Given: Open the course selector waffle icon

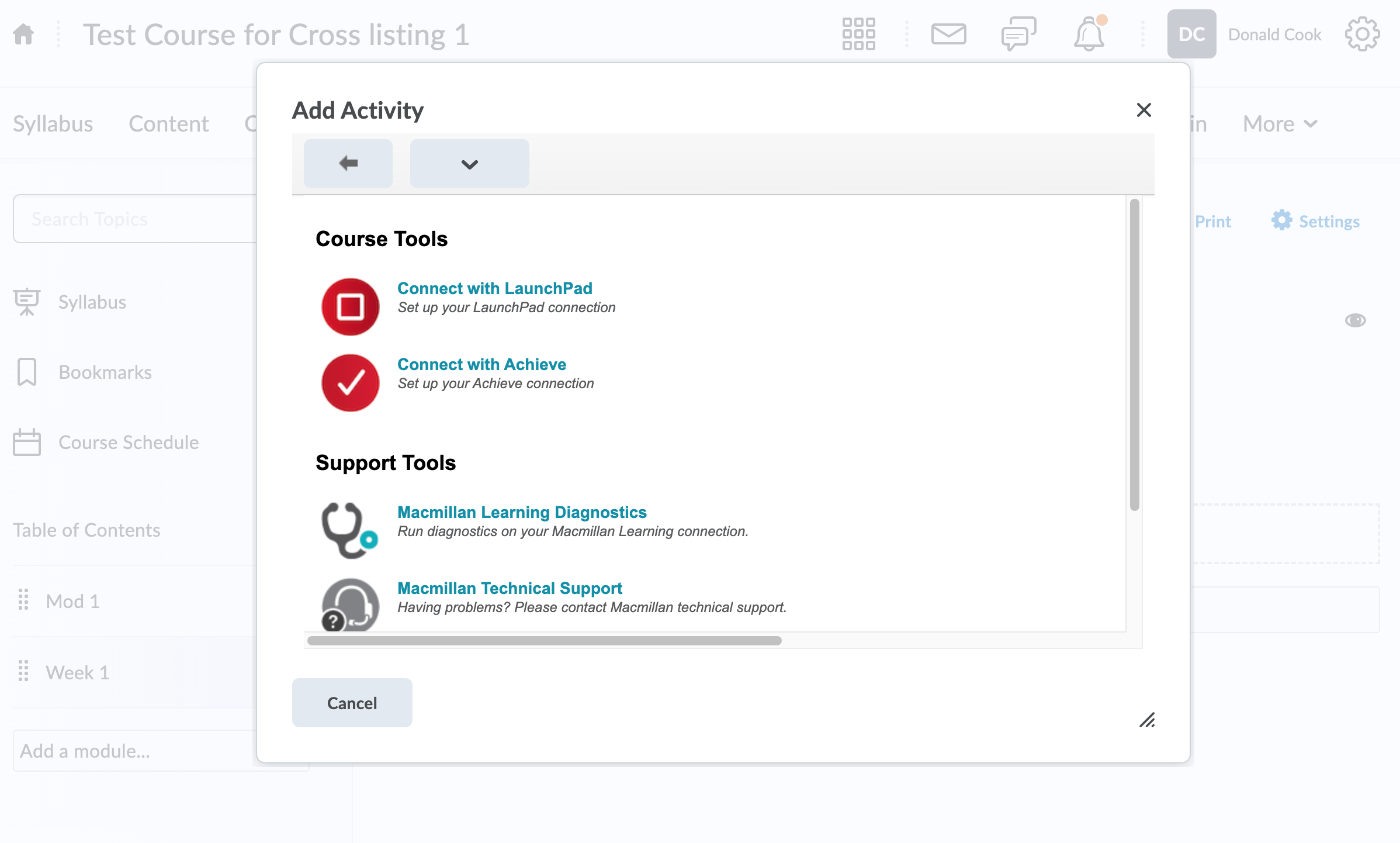Looking at the screenshot, I should click(858, 34).
